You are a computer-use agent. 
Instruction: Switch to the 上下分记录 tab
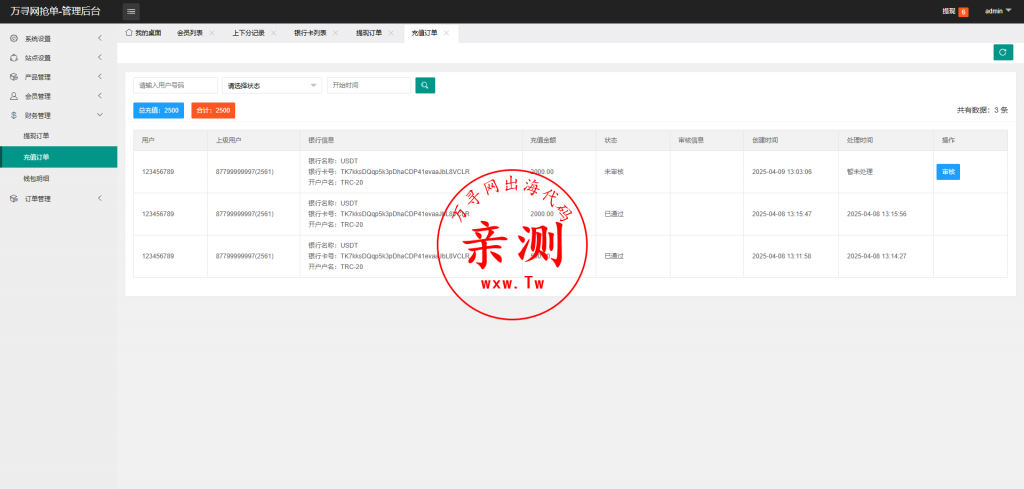point(248,33)
